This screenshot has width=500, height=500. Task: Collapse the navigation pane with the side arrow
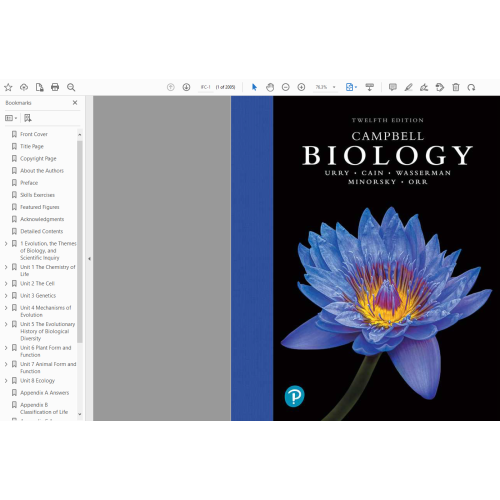click(89, 259)
